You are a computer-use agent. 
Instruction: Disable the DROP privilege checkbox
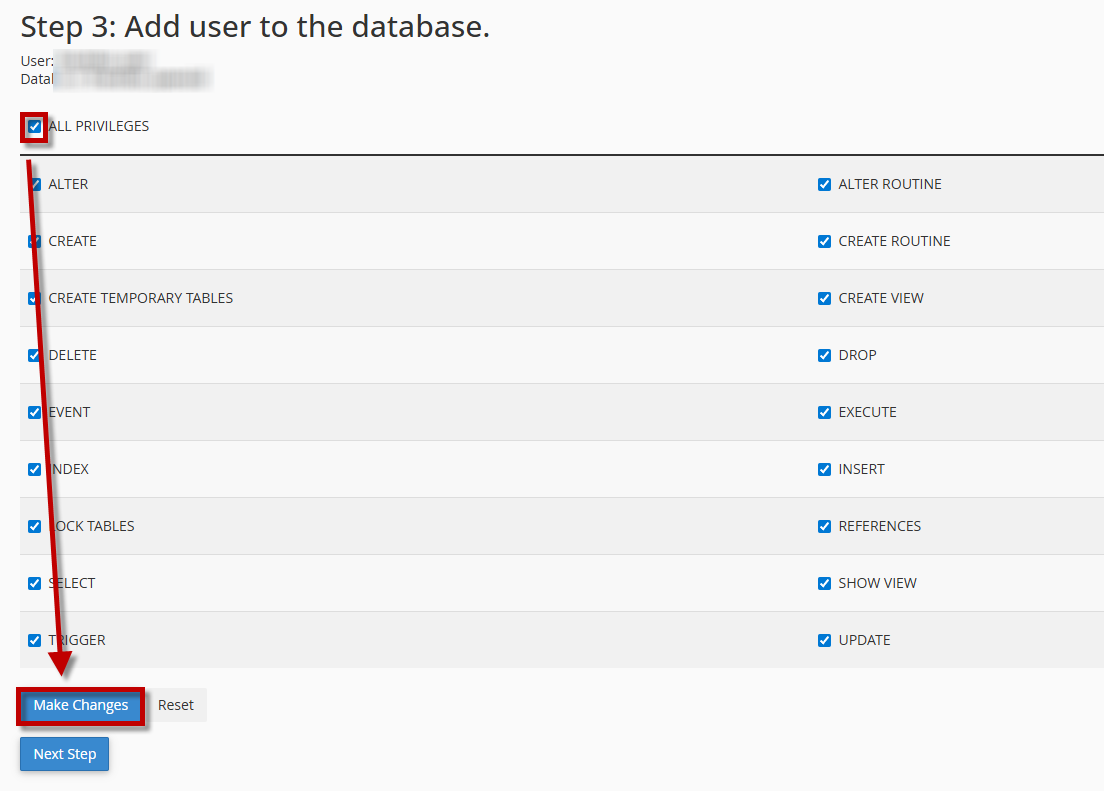tap(824, 355)
